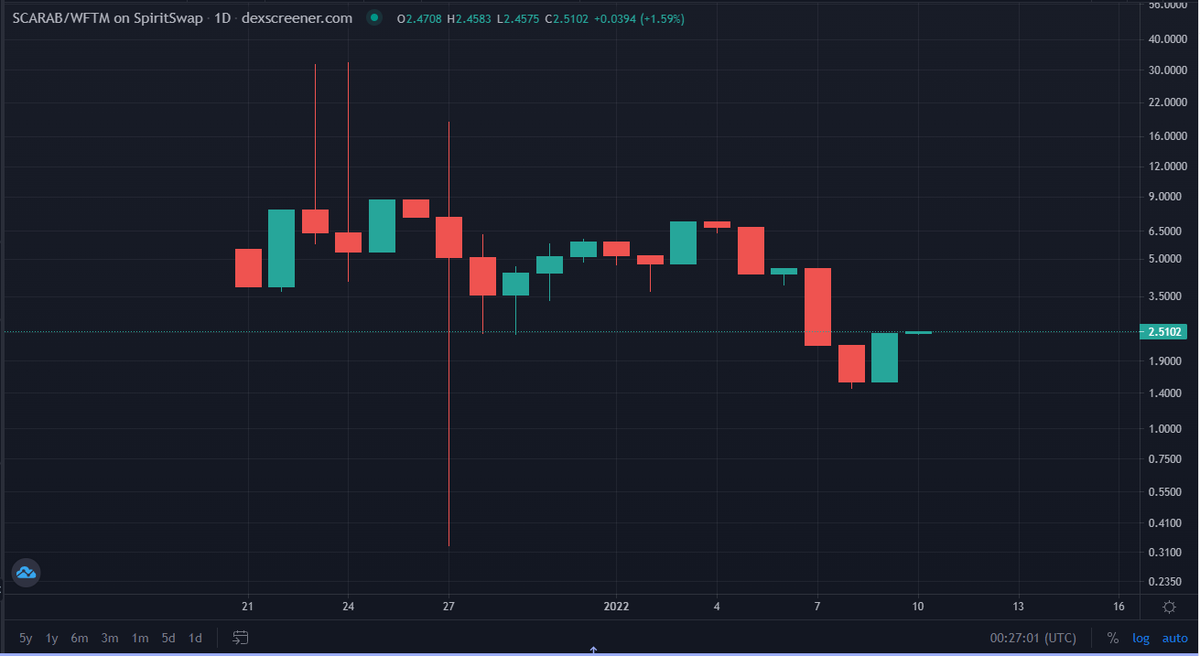Set range to 5d
1200x656 pixels.
click(169, 637)
